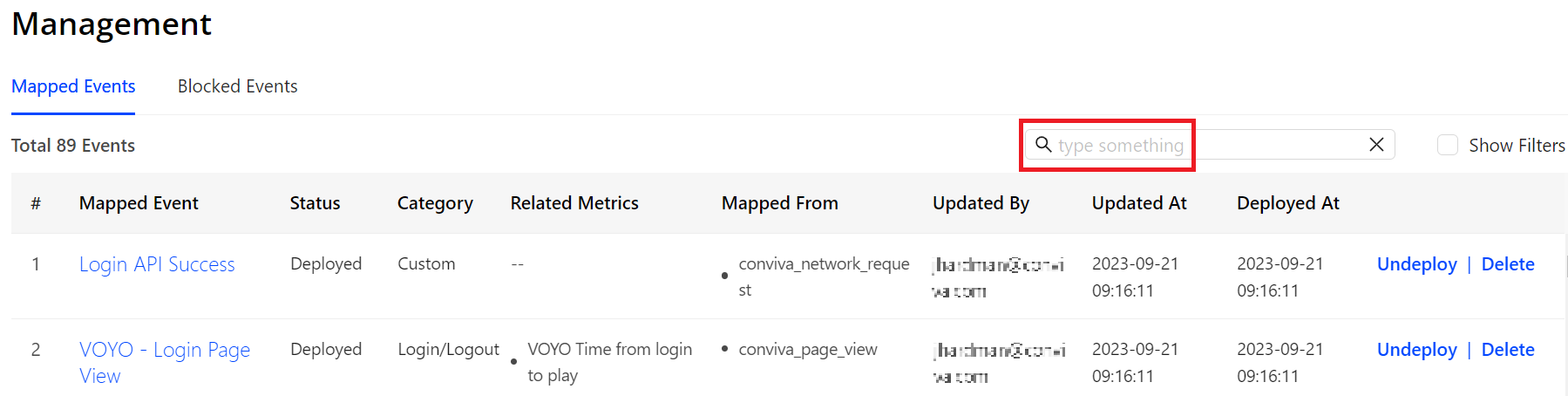Click the Updated At column header
This screenshot has width=1568, height=396.
tap(1139, 203)
